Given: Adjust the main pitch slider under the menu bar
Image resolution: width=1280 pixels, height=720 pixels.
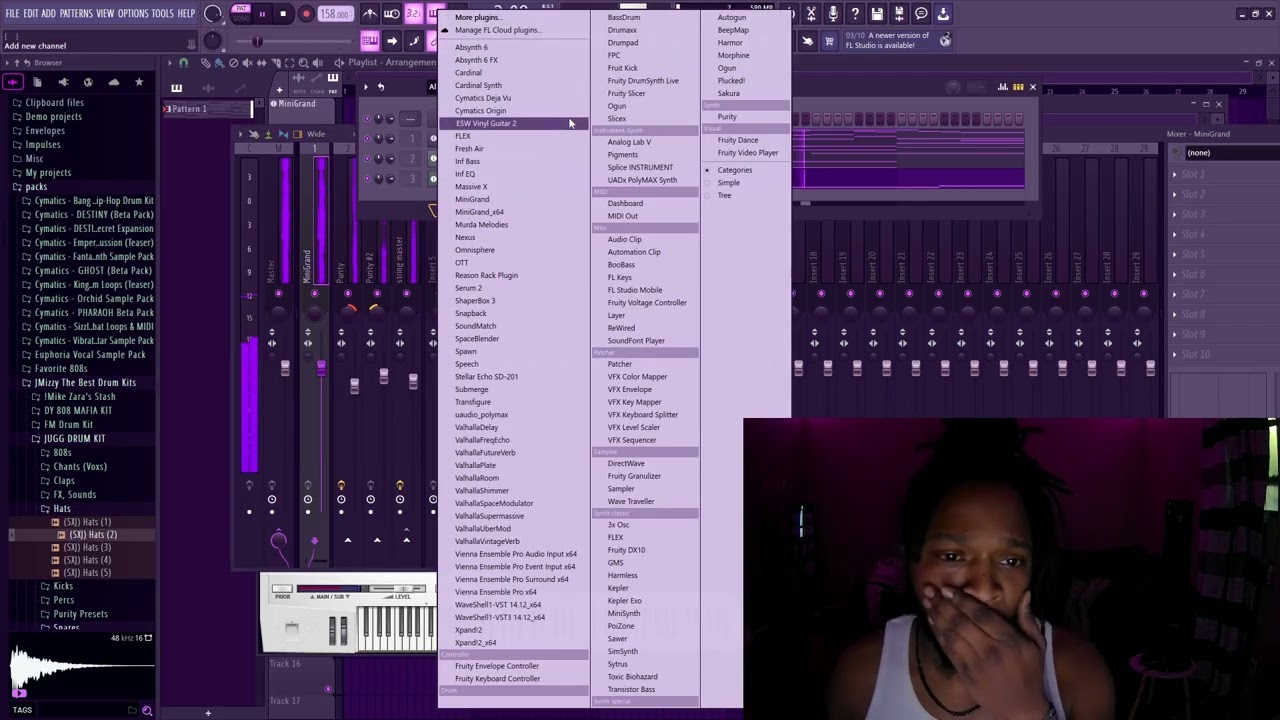Looking at the screenshot, I should point(257,41).
